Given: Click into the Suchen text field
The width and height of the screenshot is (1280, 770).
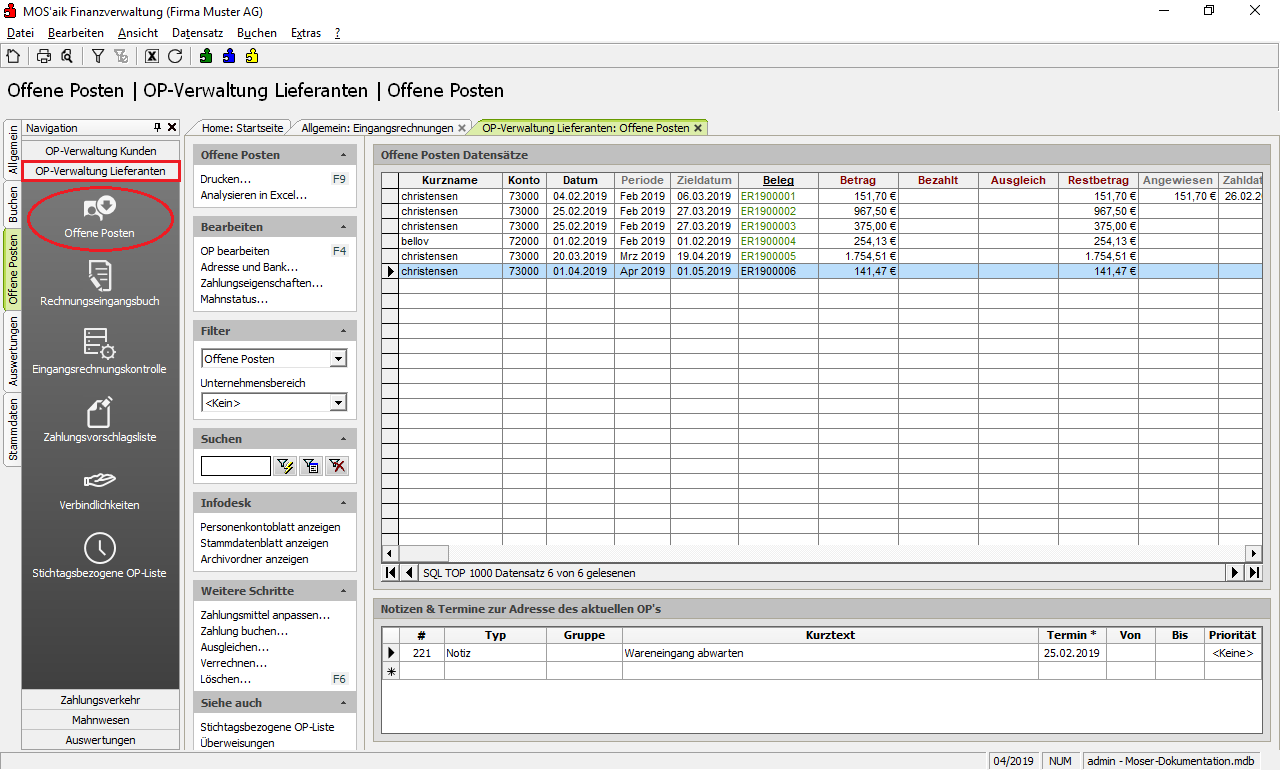Looking at the screenshot, I should pyautogui.click(x=235, y=466).
